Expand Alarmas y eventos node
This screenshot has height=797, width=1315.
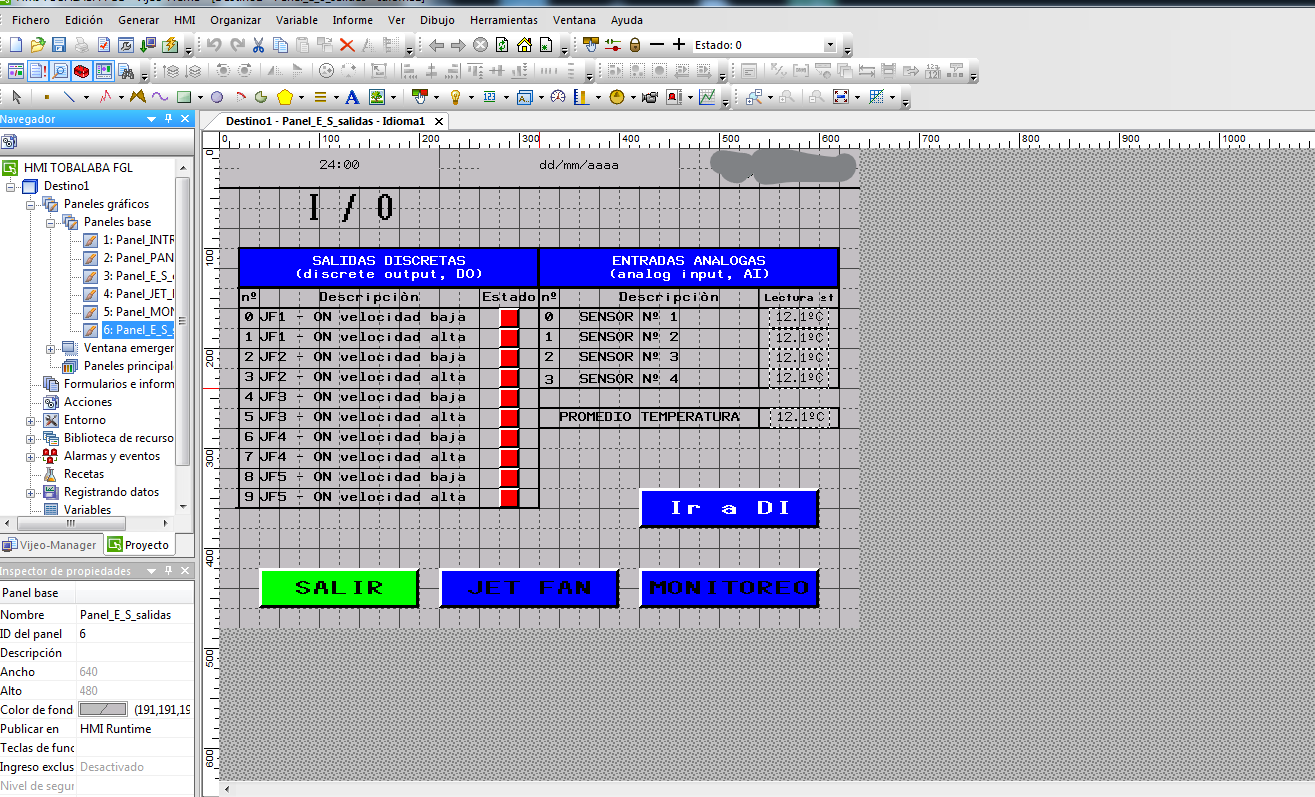31,456
